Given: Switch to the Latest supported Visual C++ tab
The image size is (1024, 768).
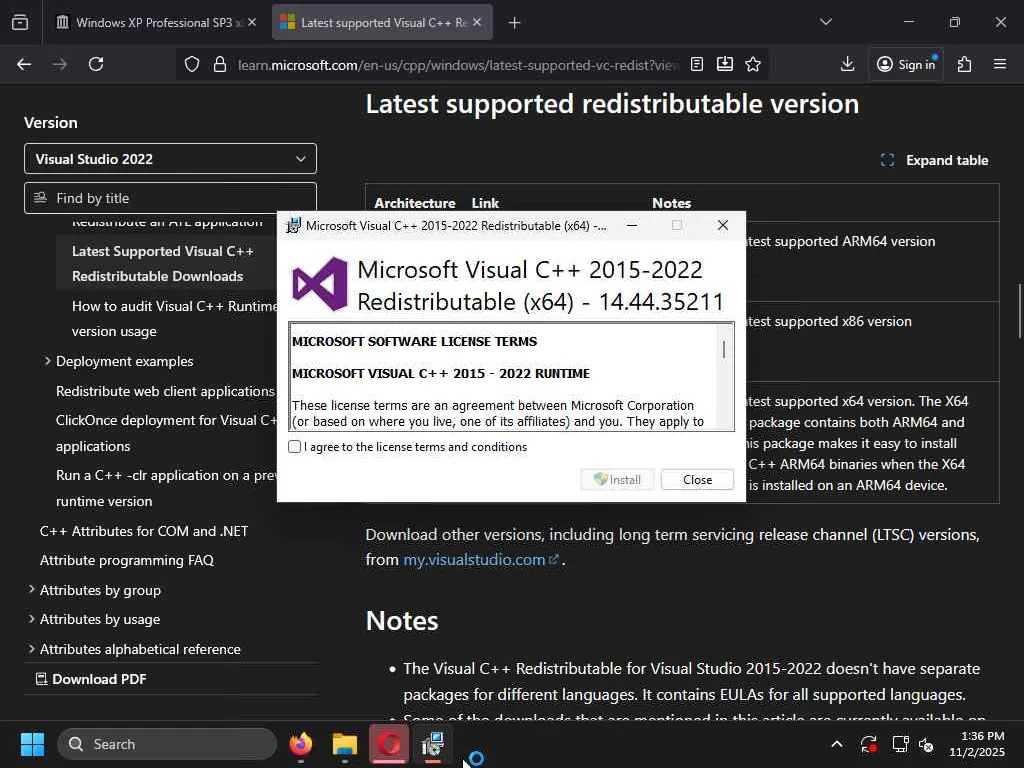Looking at the screenshot, I should [382, 23].
